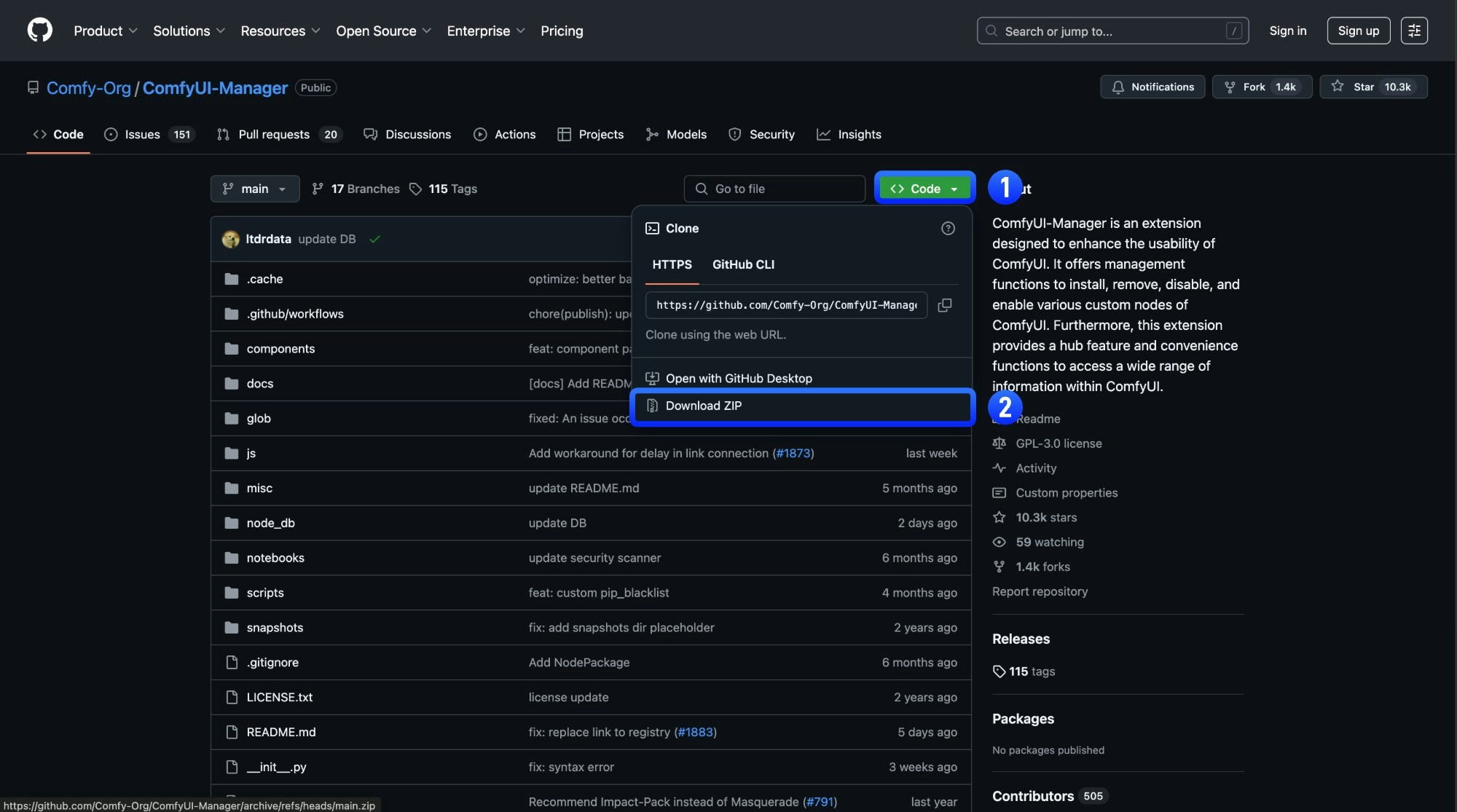Image resolution: width=1457 pixels, height=812 pixels.
Task: Open the Pull requests tab
Action: coord(273,134)
